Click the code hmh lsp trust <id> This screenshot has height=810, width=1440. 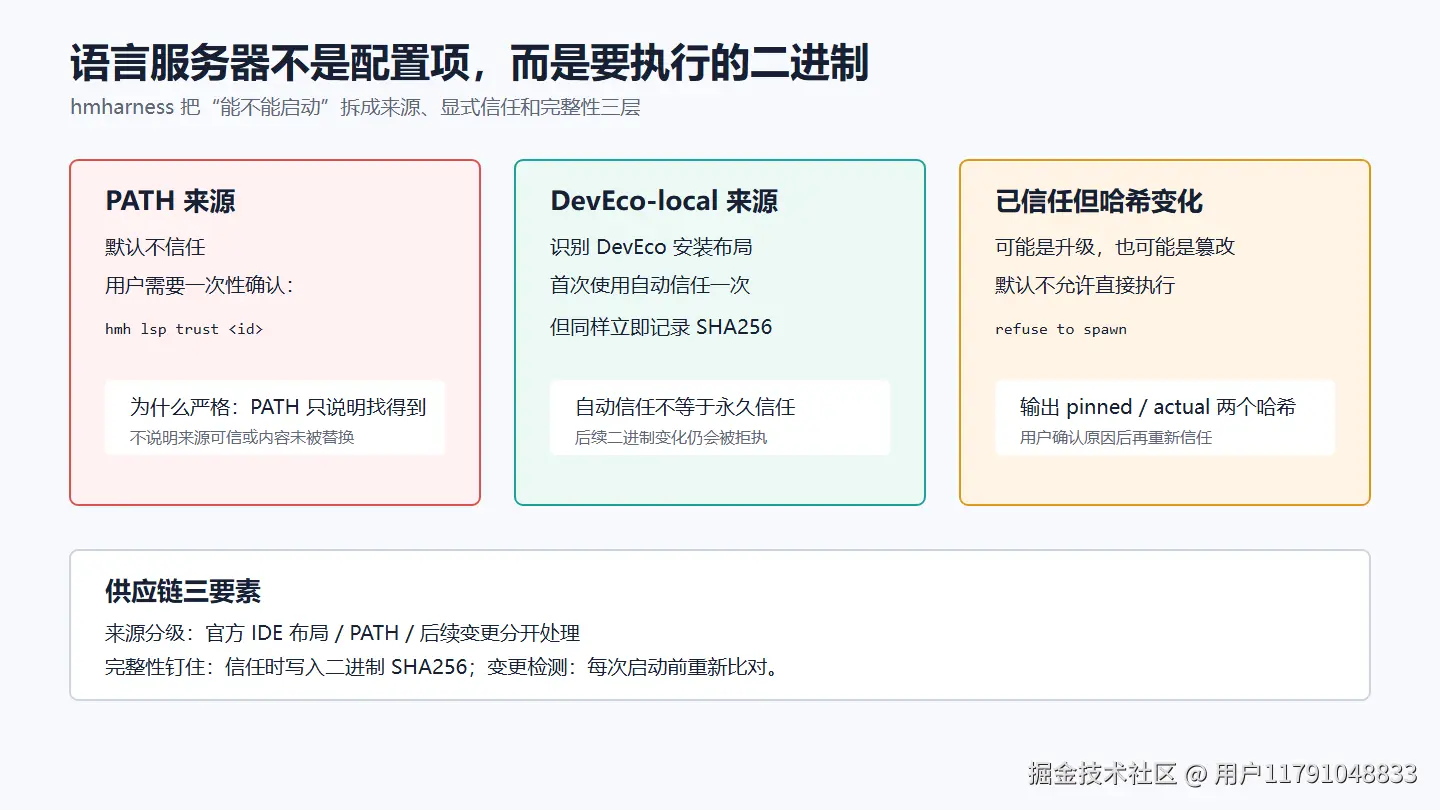(x=184, y=329)
